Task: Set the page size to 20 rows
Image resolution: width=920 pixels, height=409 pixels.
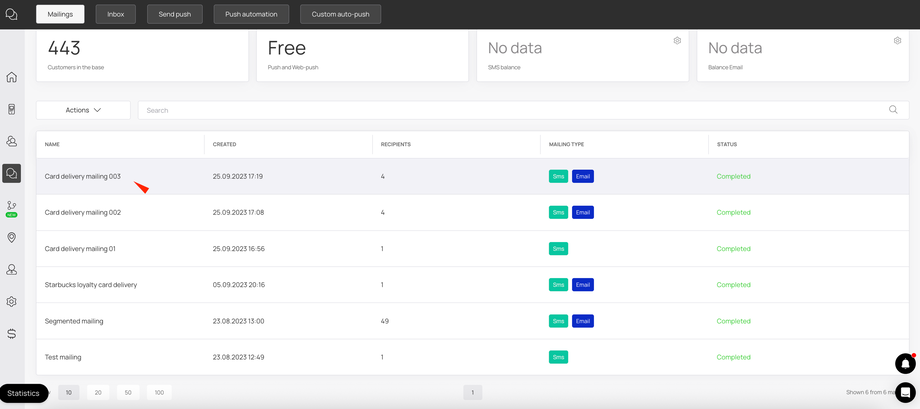Action: (x=98, y=393)
